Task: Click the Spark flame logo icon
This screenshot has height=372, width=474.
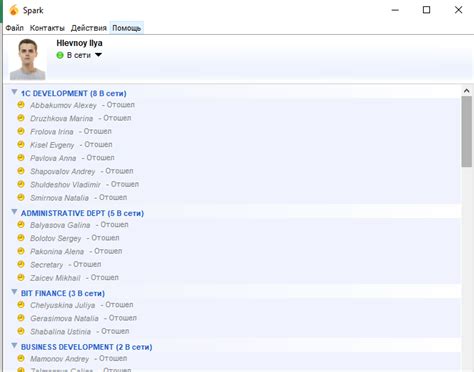Action: (14, 10)
